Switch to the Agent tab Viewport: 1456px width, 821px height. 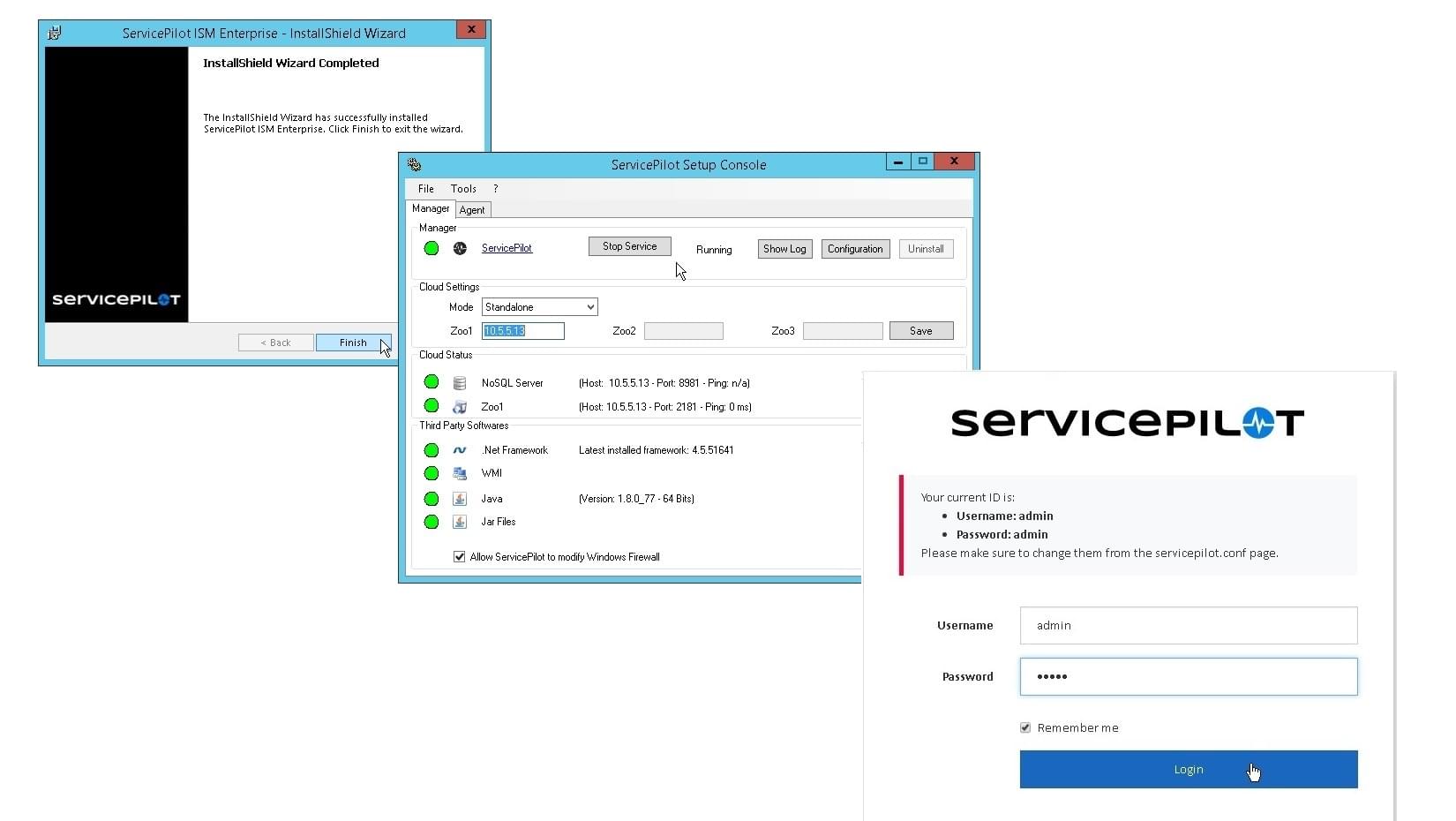pos(472,210)
